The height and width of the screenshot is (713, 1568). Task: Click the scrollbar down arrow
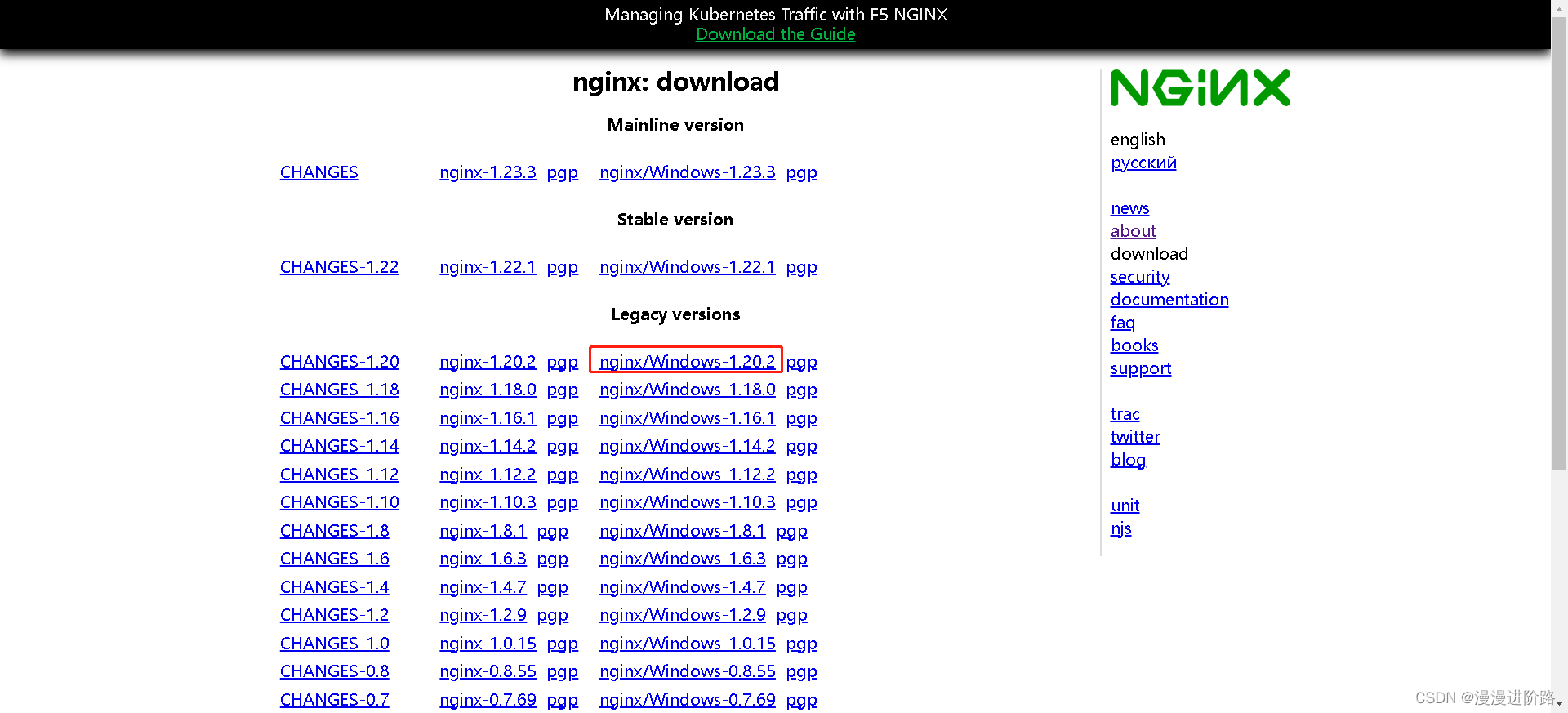point(1559,704)
